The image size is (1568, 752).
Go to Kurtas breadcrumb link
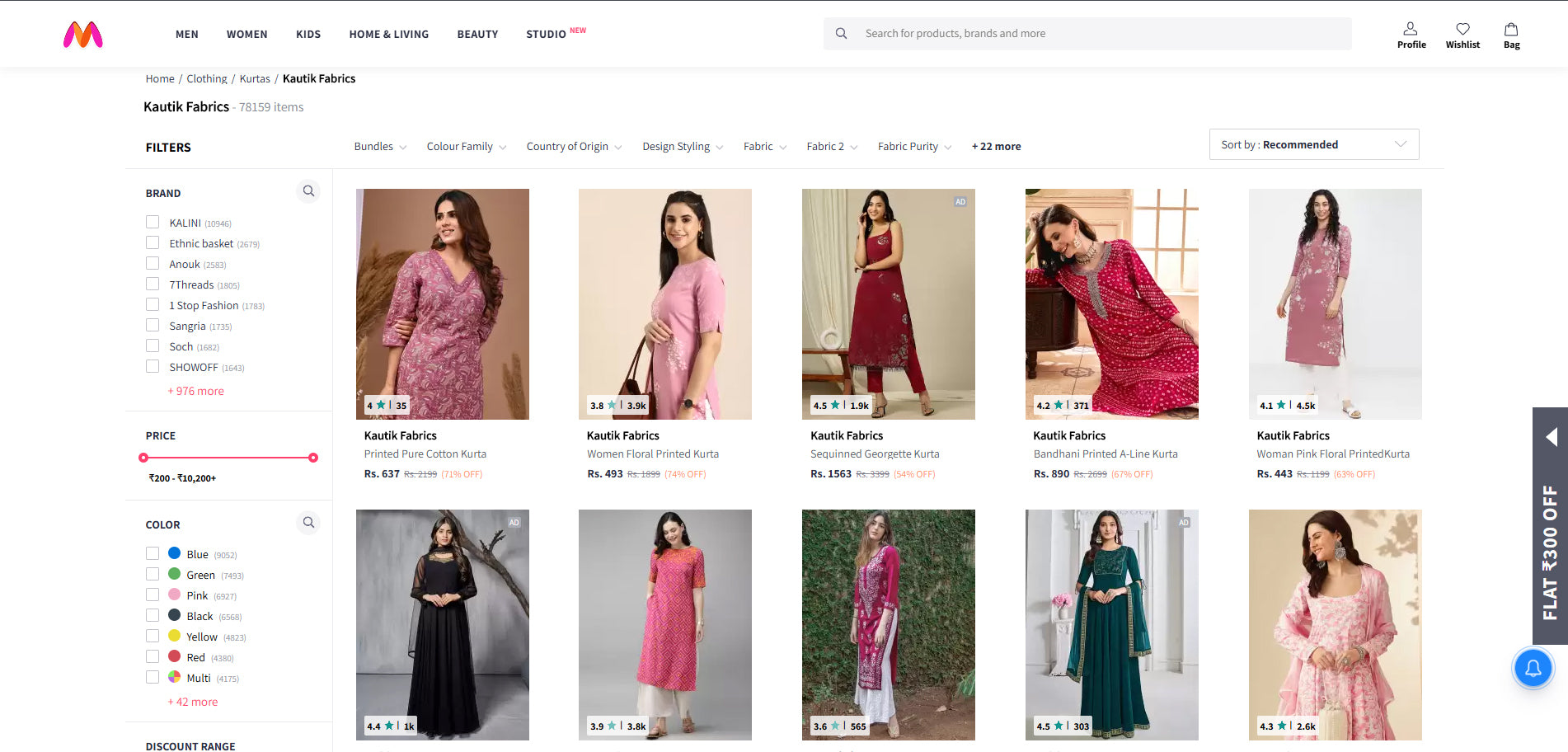click(255, 79)
